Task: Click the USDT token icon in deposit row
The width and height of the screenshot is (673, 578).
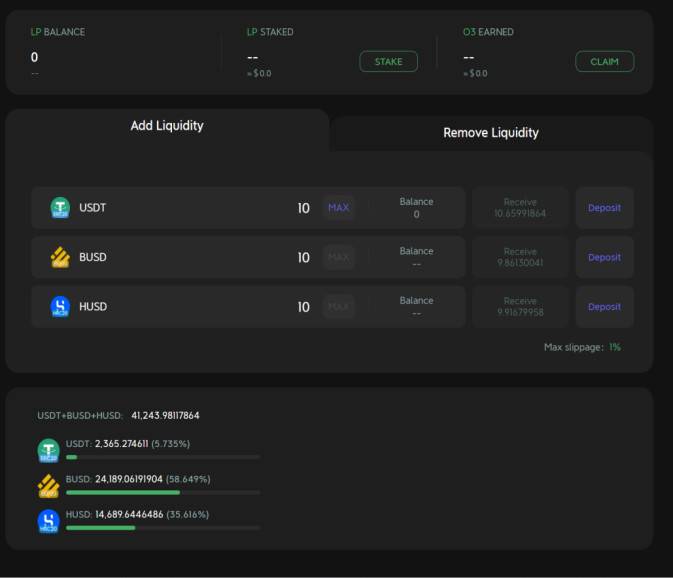Action: click(60, 208)
